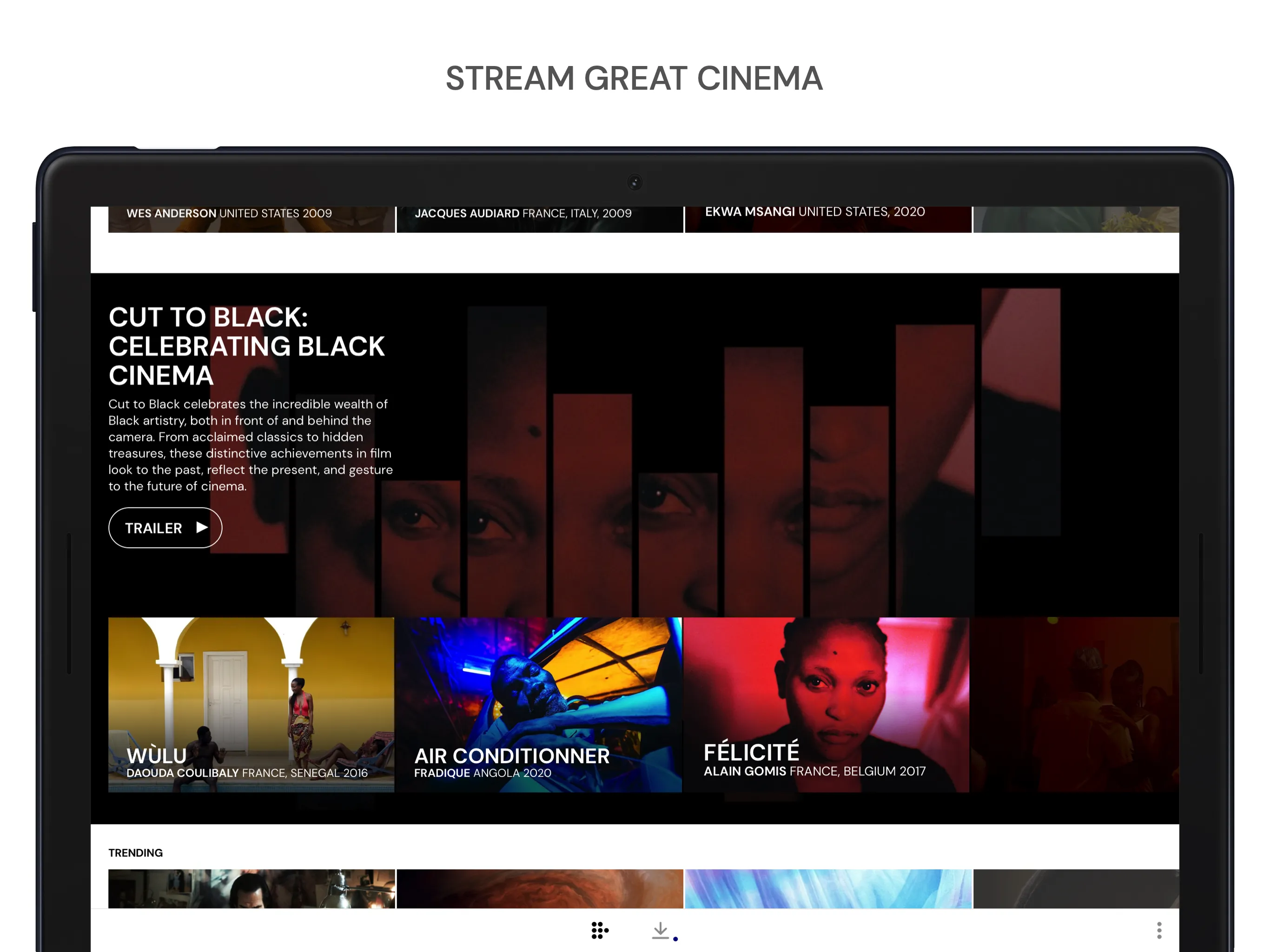Open the three-dot overflow menu
Viewport: 1270px width, 952px height.
(x=1159, y=930)
